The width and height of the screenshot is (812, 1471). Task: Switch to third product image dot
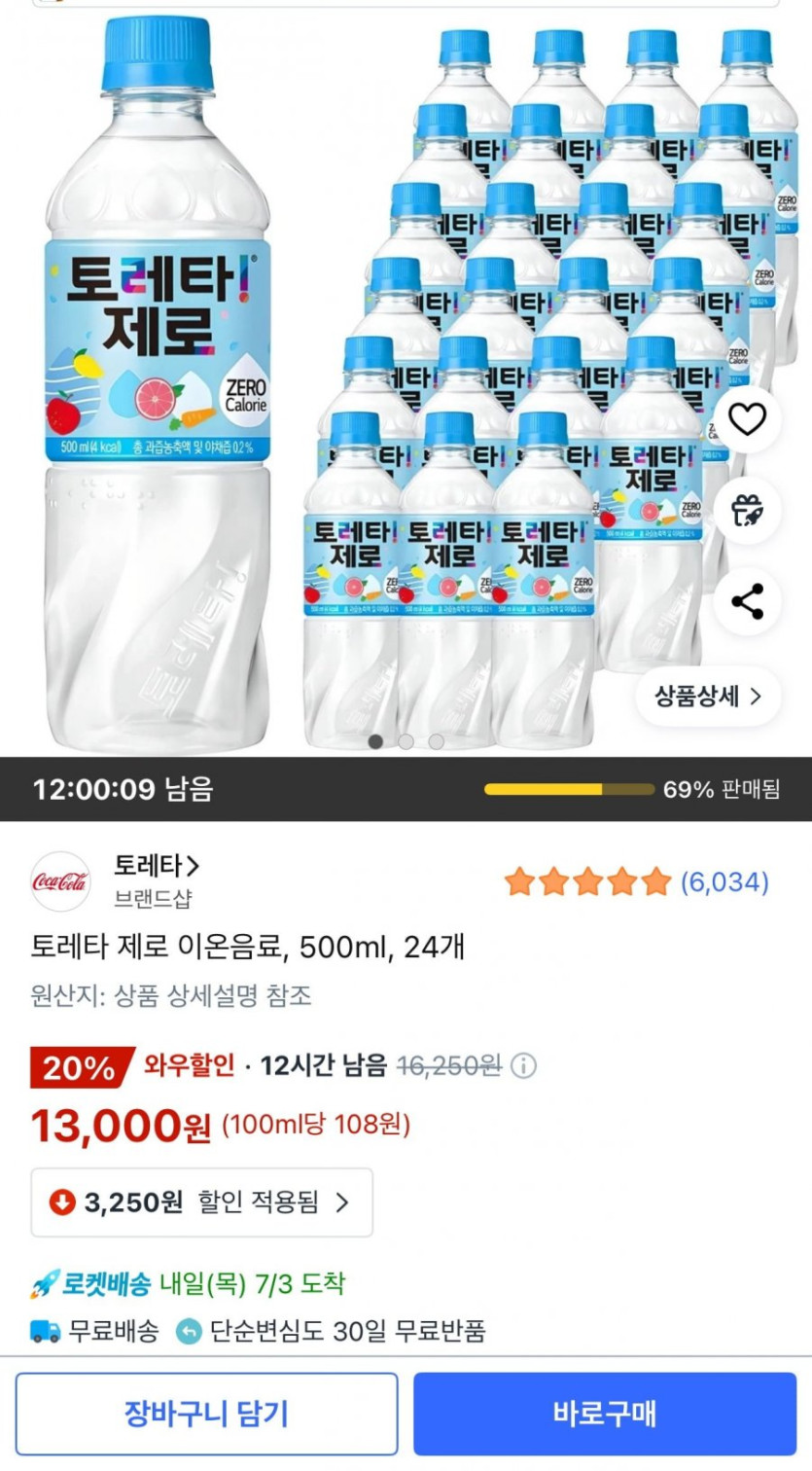point(437,741)
